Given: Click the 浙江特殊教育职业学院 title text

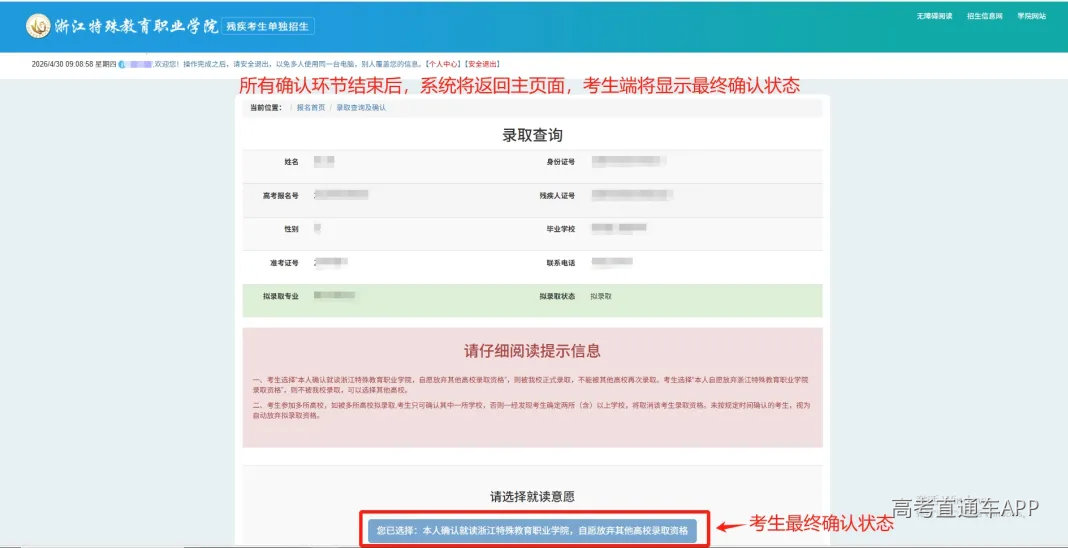Looking at the screenshot, I should pyautogui.click(x=136, y=27).
